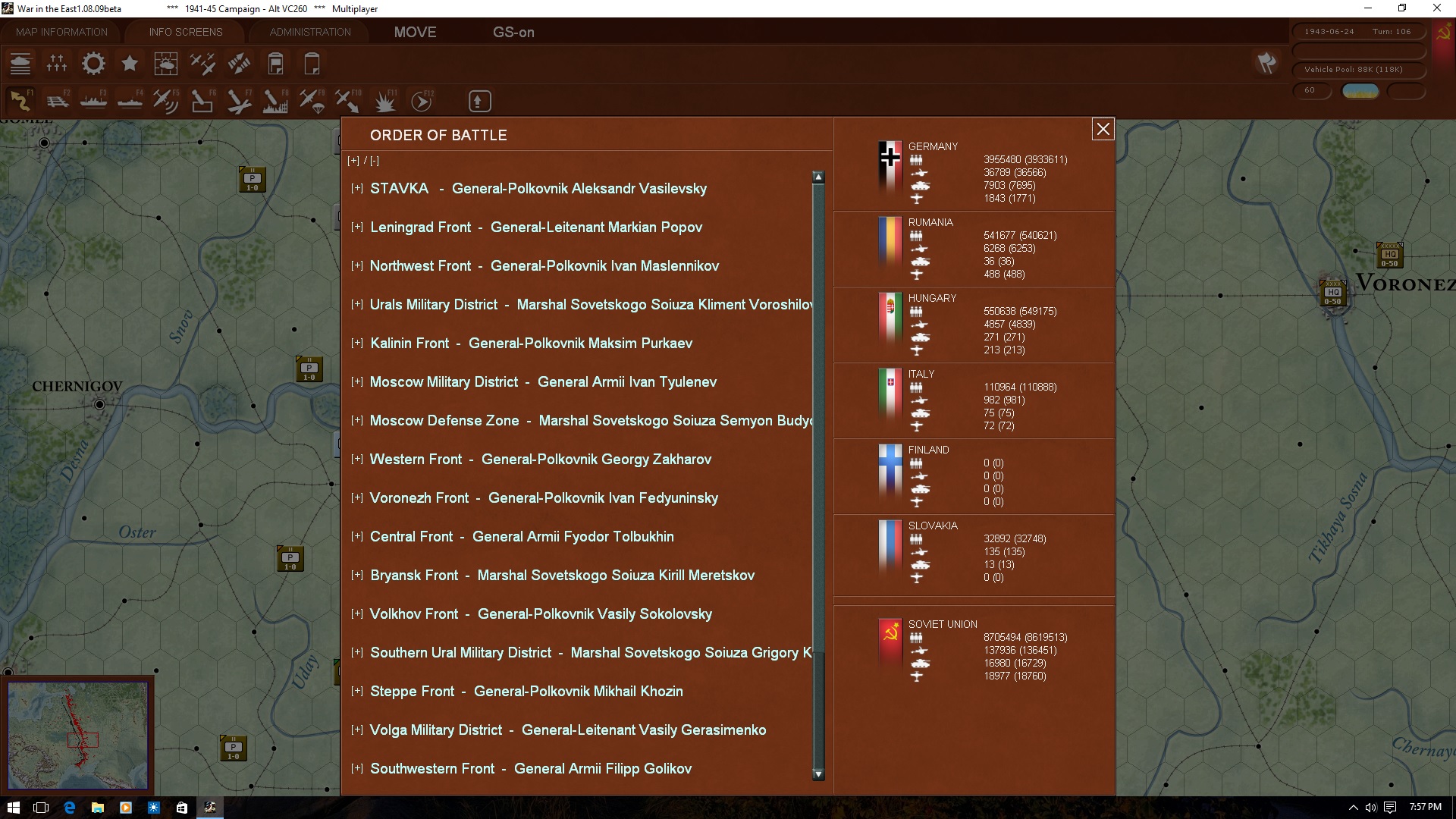
Task: Select the F4 amphibious transport mode
Action: coord(130,101)
